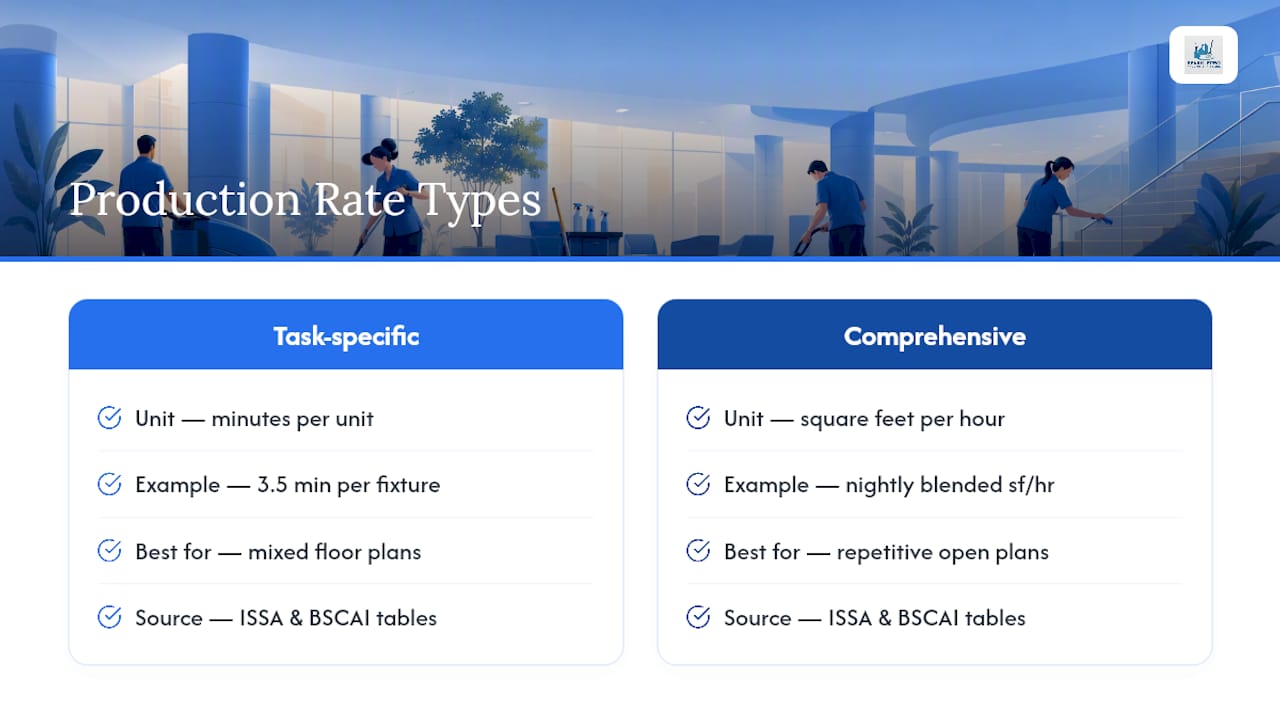Click checkmark icon beside nightly blended sf/hr
The height and width of the screenshot is (720, 1280).
coord(698,484)
